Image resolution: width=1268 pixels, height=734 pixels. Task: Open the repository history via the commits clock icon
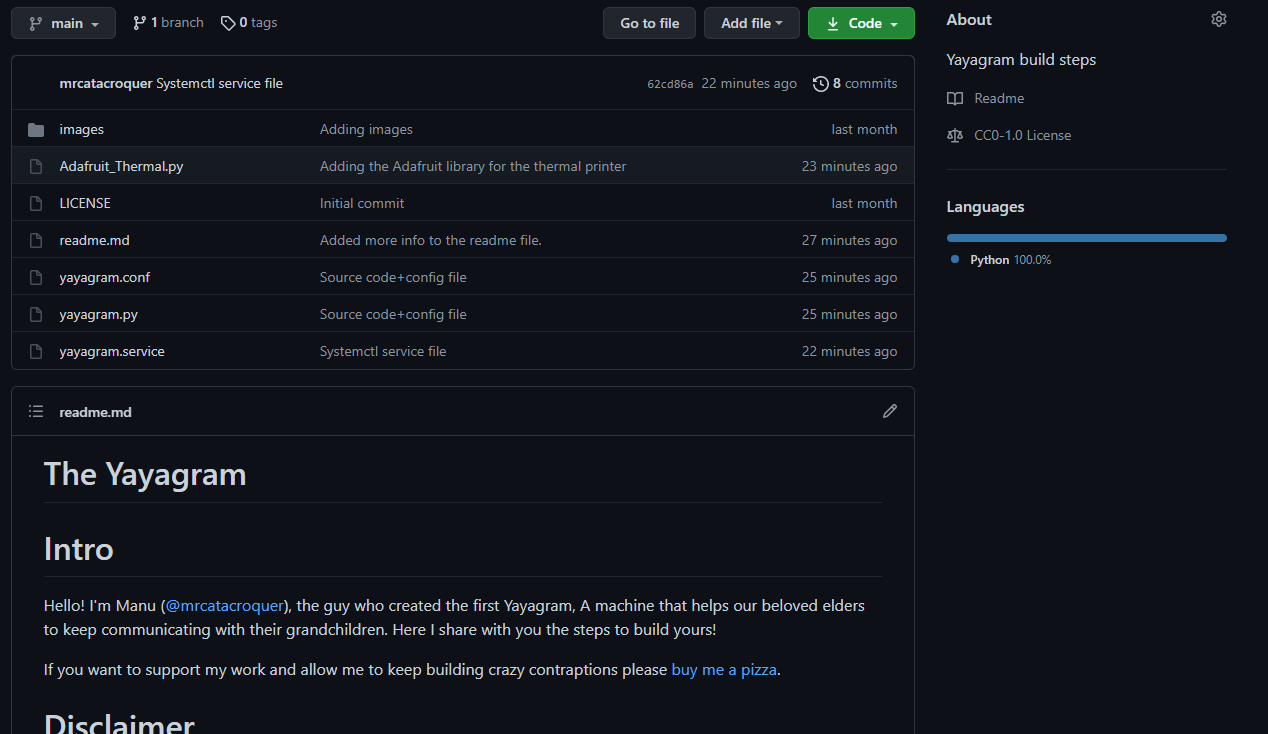[821, 83]
